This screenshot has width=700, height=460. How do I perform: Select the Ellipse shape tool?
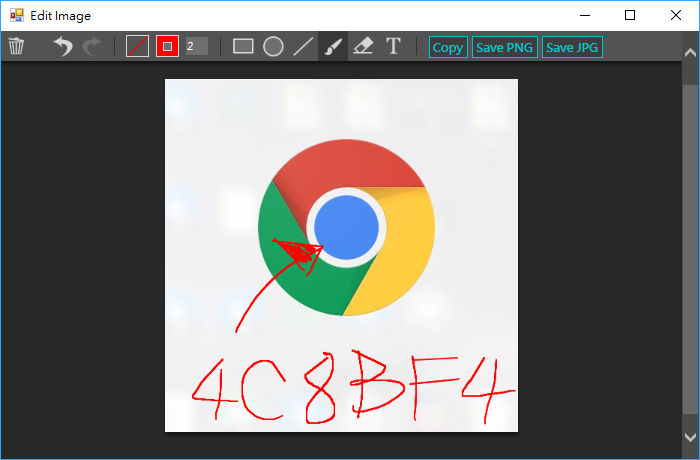(273, 46)
